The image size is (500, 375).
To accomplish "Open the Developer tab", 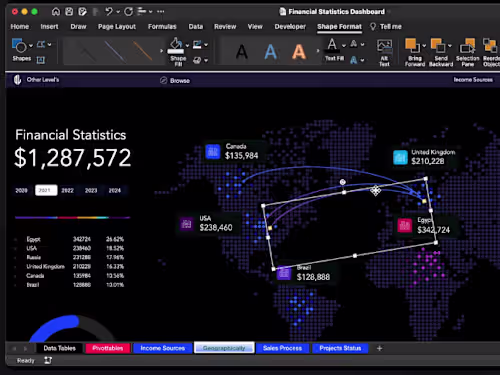I will pyautogui.click(x=290, y=27).
